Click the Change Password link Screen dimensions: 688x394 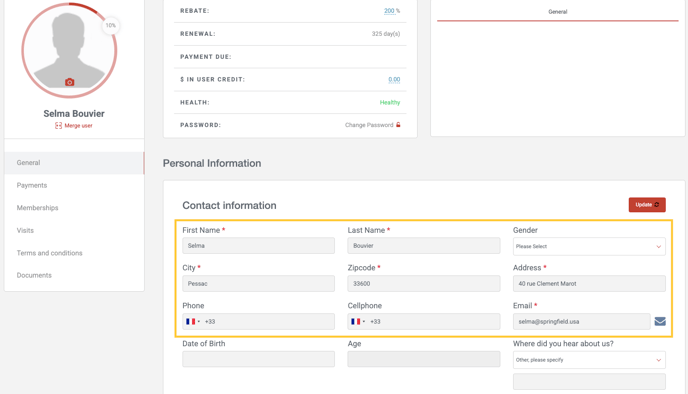[x=369, y=125]
